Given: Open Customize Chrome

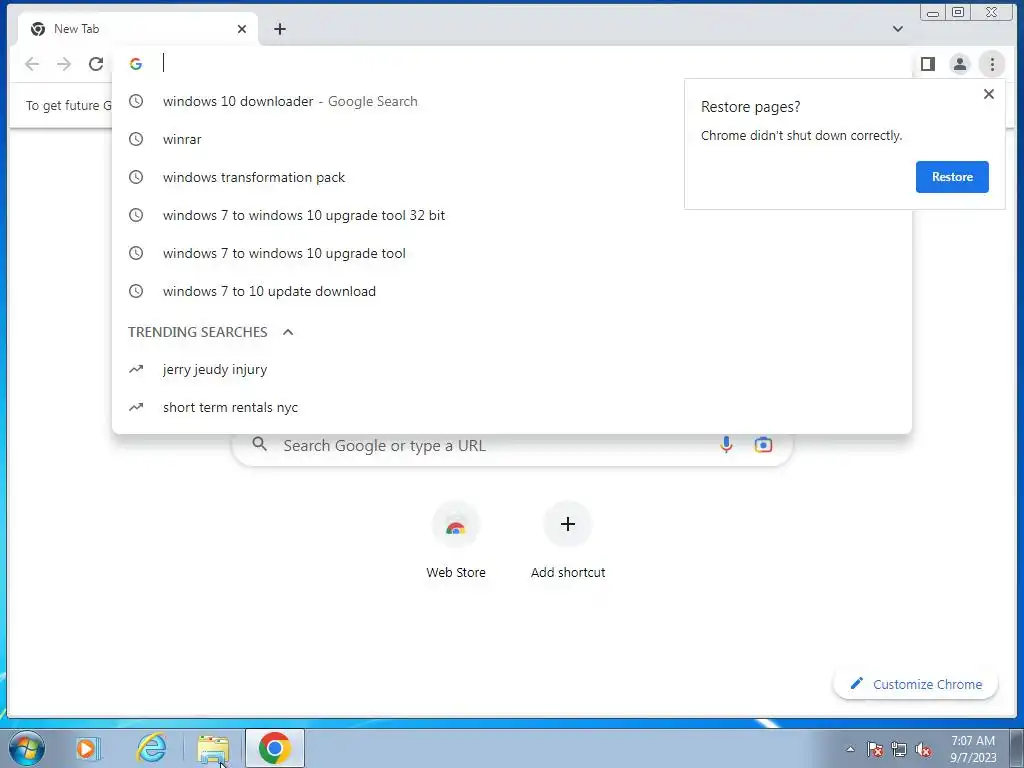Looking at the screenshot, I should tap(916, 684).
